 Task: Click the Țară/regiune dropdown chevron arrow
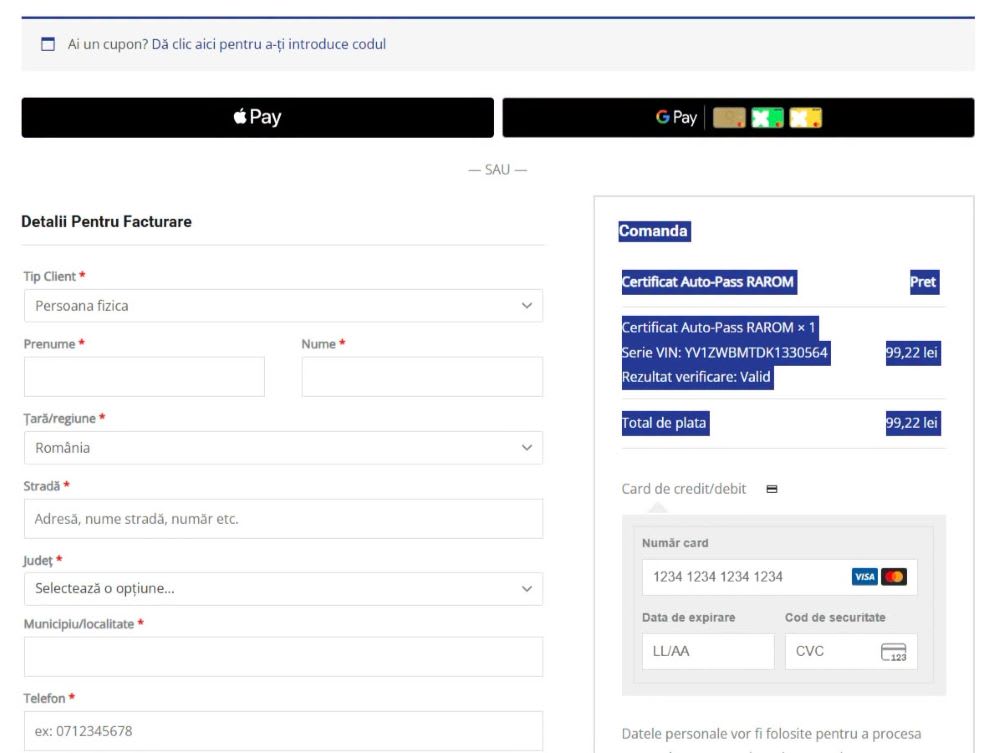click(x=527, y=448)
